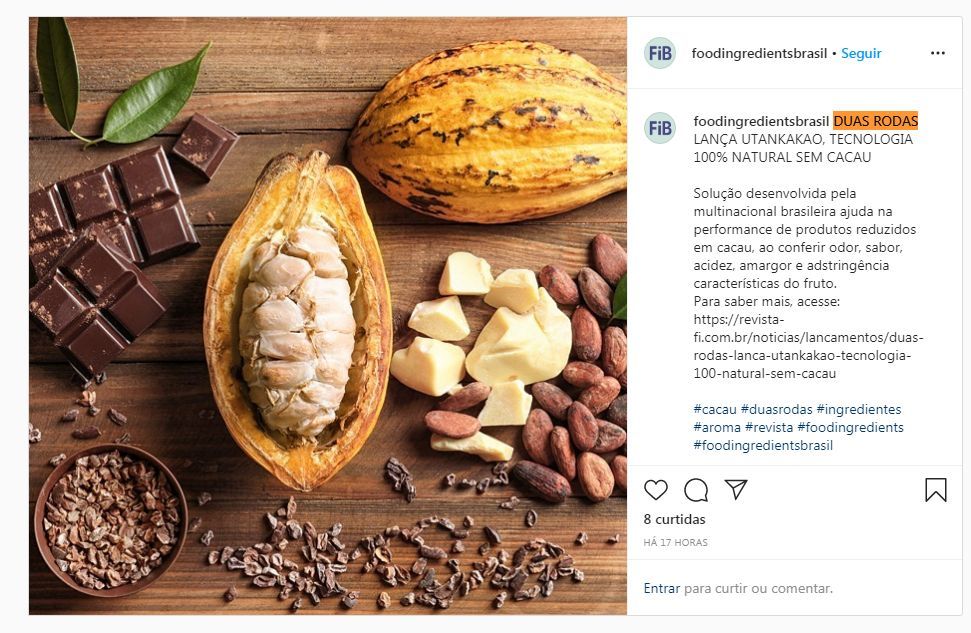Open comments with the speech bubble icon
This screenshot has height=633, width=971.
[696, 490]
